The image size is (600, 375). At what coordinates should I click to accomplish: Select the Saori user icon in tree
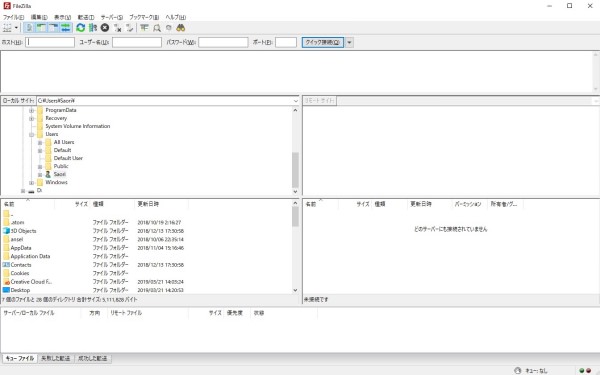point(48,174)
